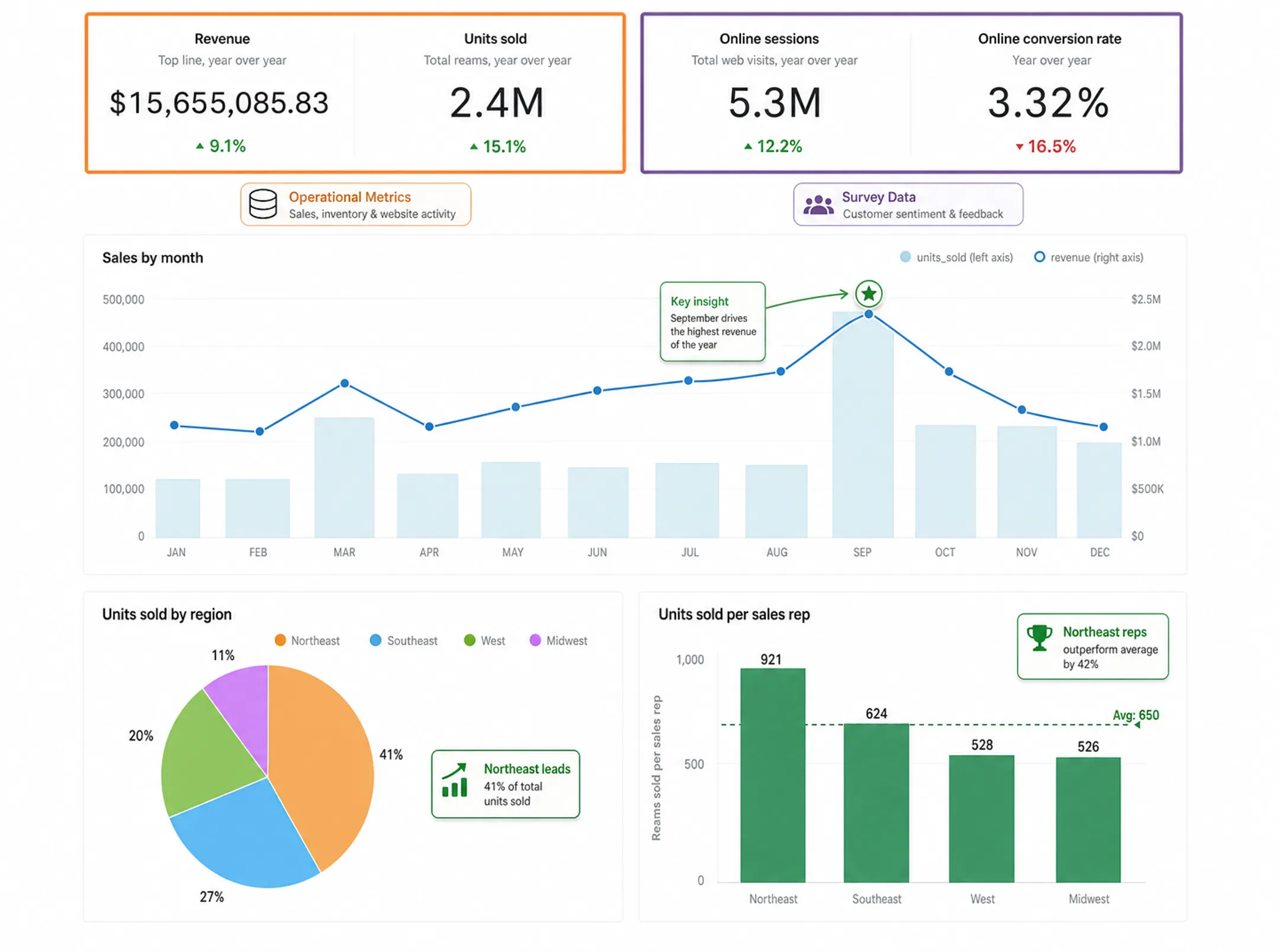Click the December units sold bar
Screen dimensions: 1279x952
(1099, 490)
